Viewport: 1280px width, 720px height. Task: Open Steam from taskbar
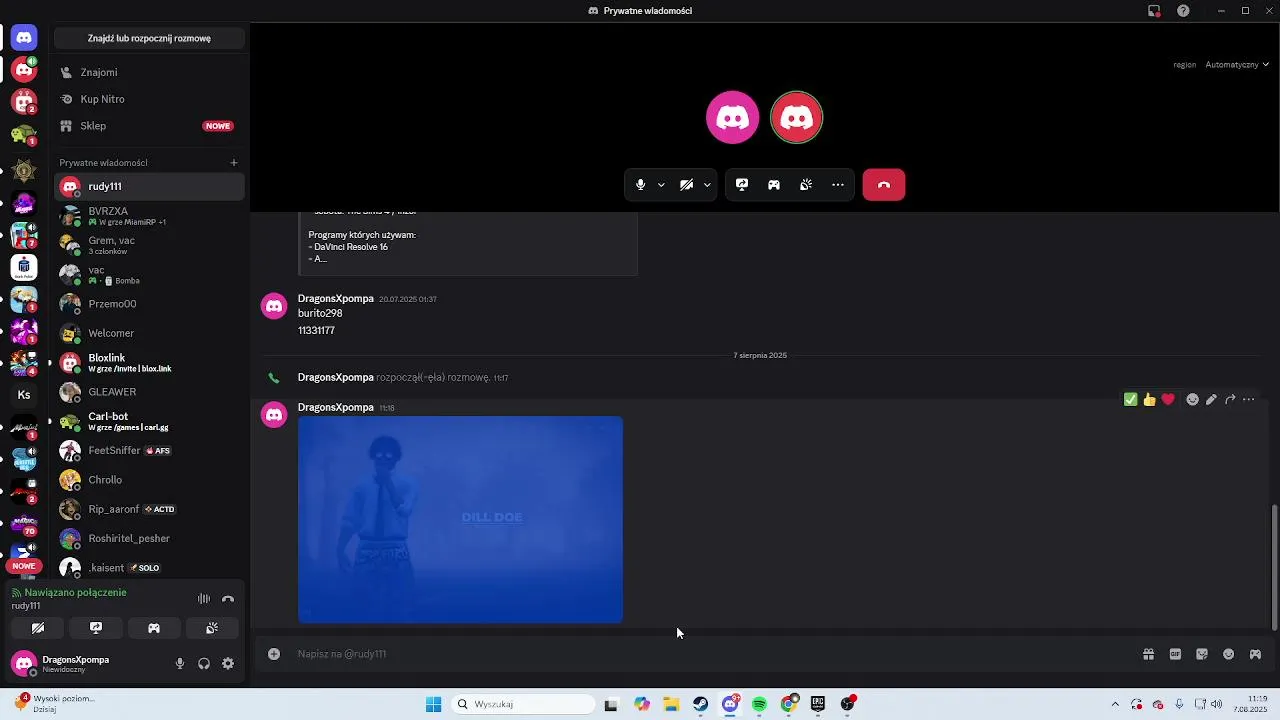(x=701, y=705)
